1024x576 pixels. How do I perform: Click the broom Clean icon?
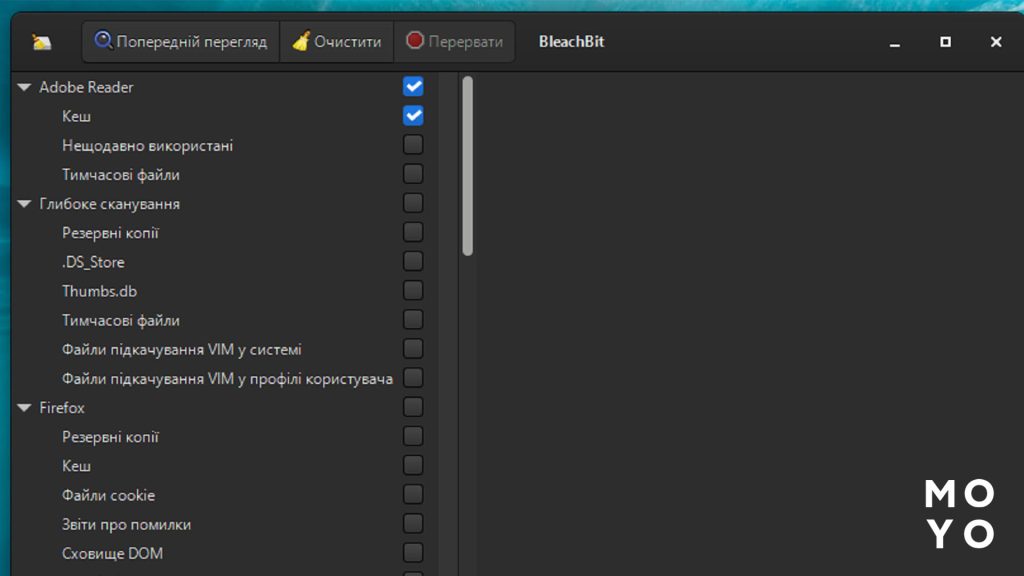tap(301, 42)
